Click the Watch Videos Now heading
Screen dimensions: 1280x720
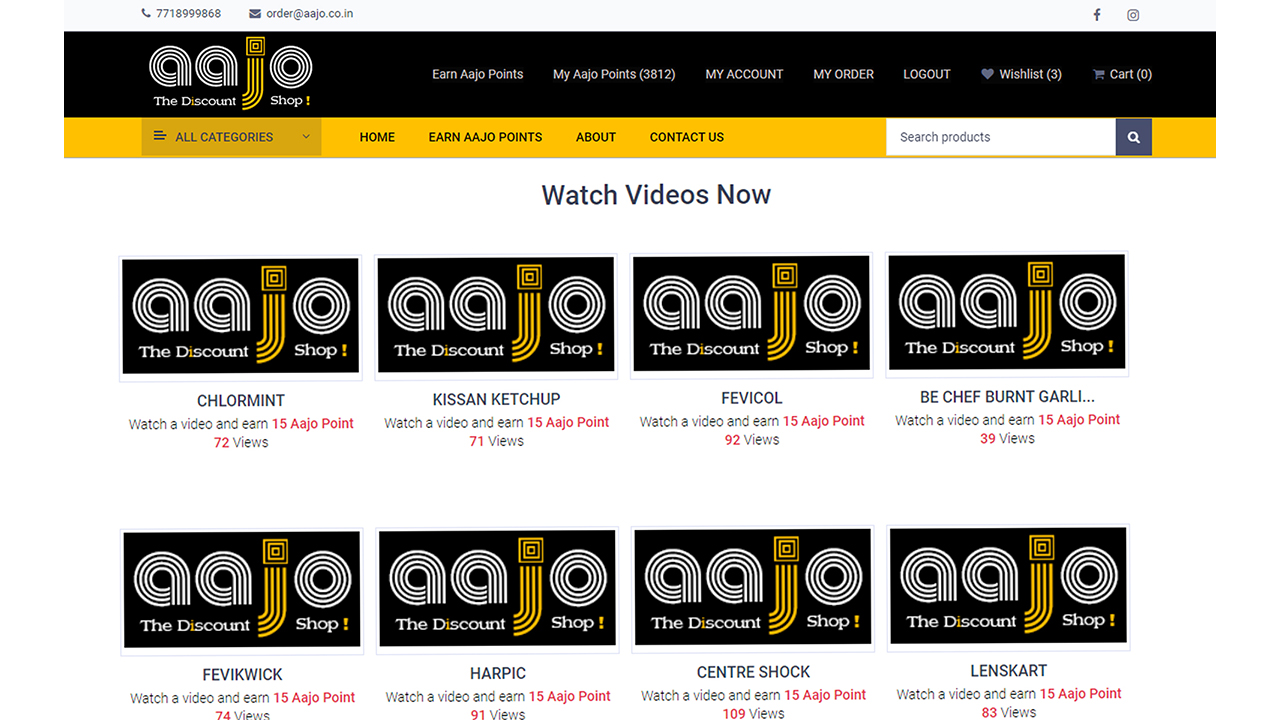[x=656, y=195]
